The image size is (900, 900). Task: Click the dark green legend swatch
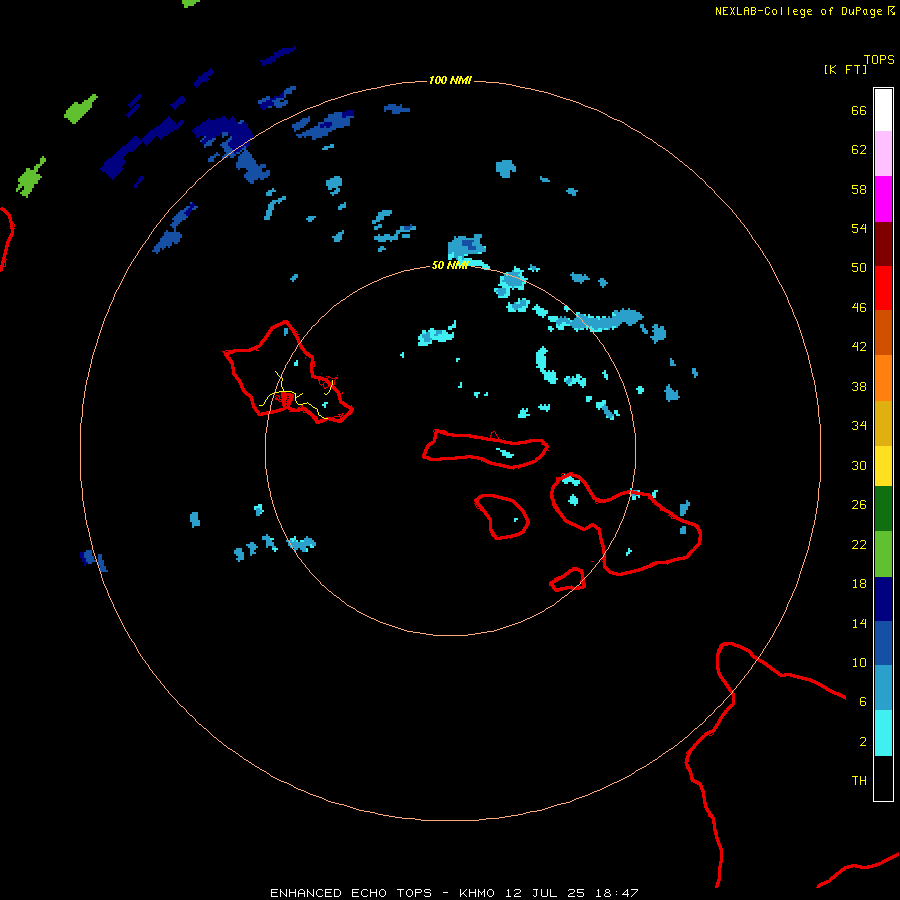coord(883,509)
